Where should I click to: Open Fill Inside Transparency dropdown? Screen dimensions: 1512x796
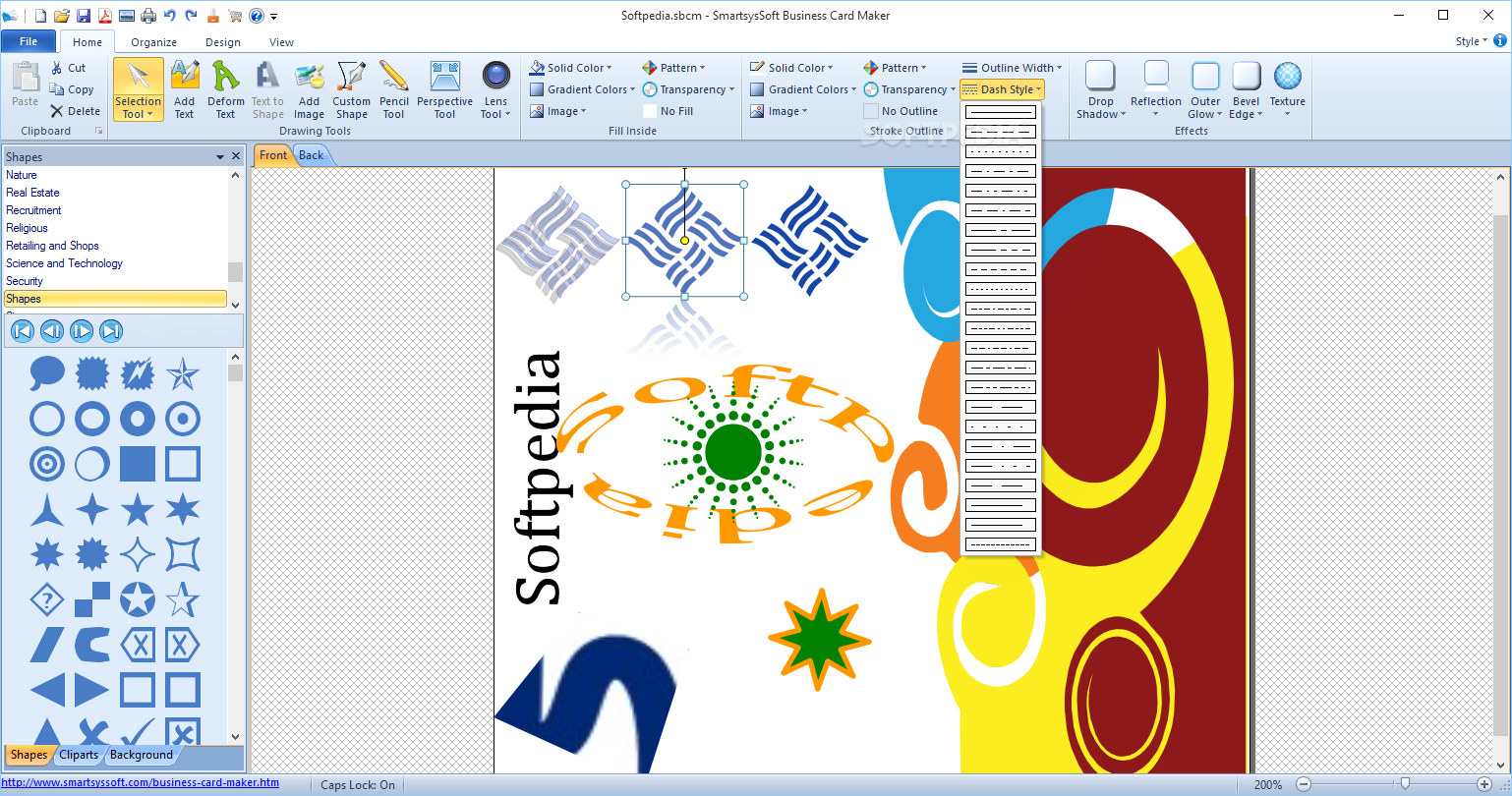coord(688,89)
